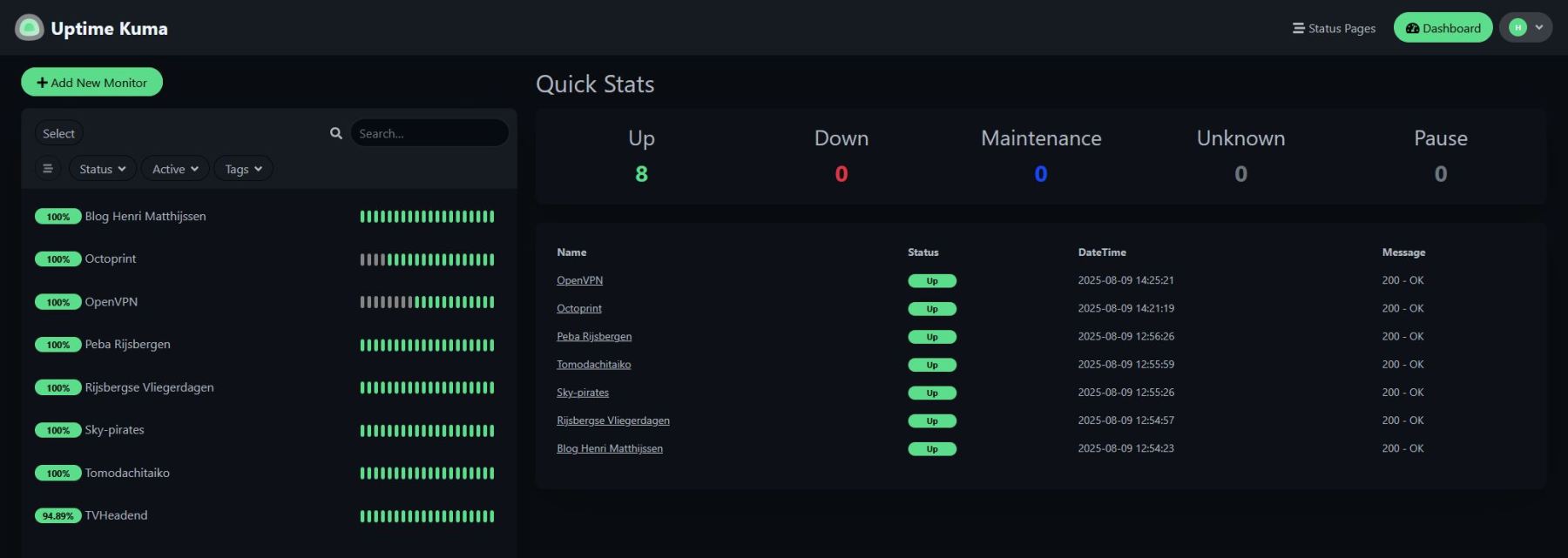Focus the monitor Search input field
Image resolution: width=1568 pixels, height=558 pixels.
429,133
